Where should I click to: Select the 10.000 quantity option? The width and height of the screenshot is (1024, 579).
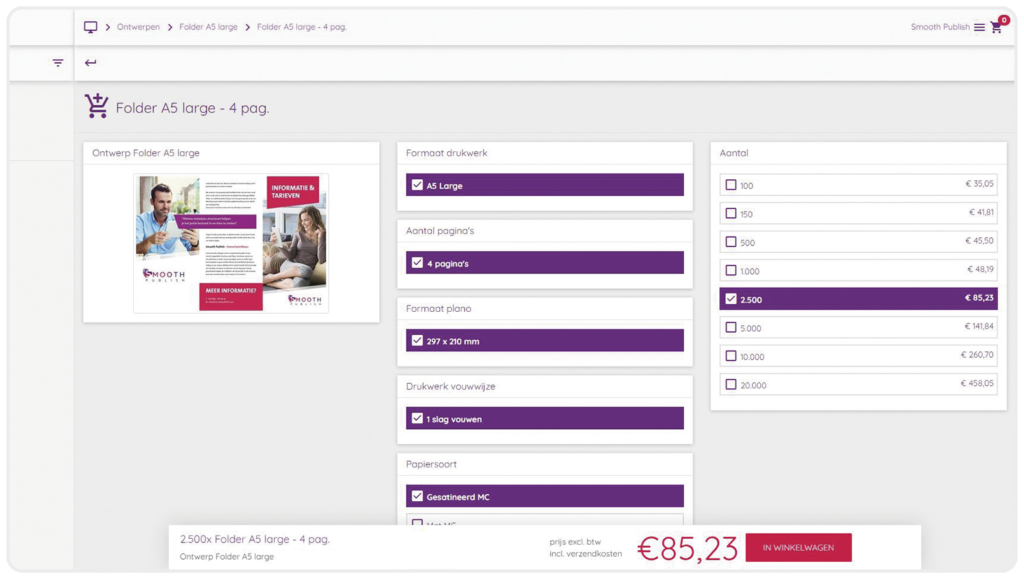[x=731, y=356]
